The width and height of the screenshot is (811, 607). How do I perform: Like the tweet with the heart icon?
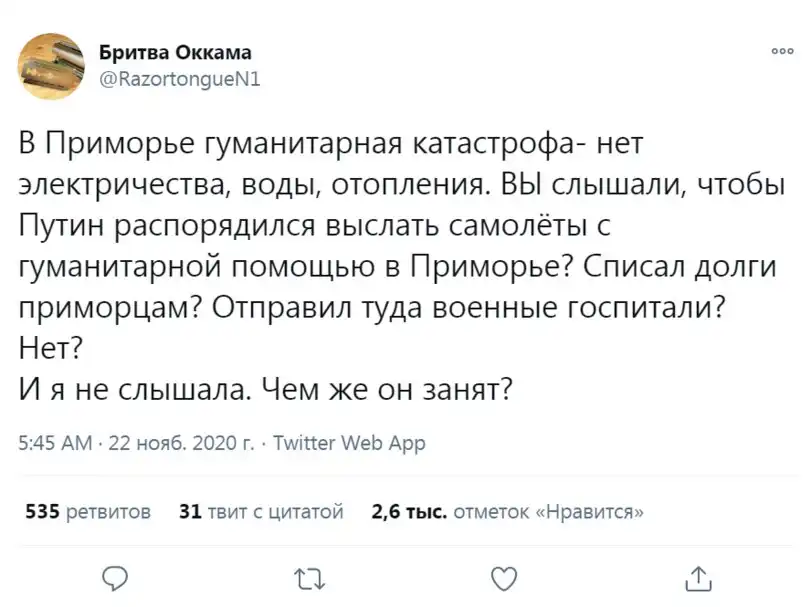(506, 576)
